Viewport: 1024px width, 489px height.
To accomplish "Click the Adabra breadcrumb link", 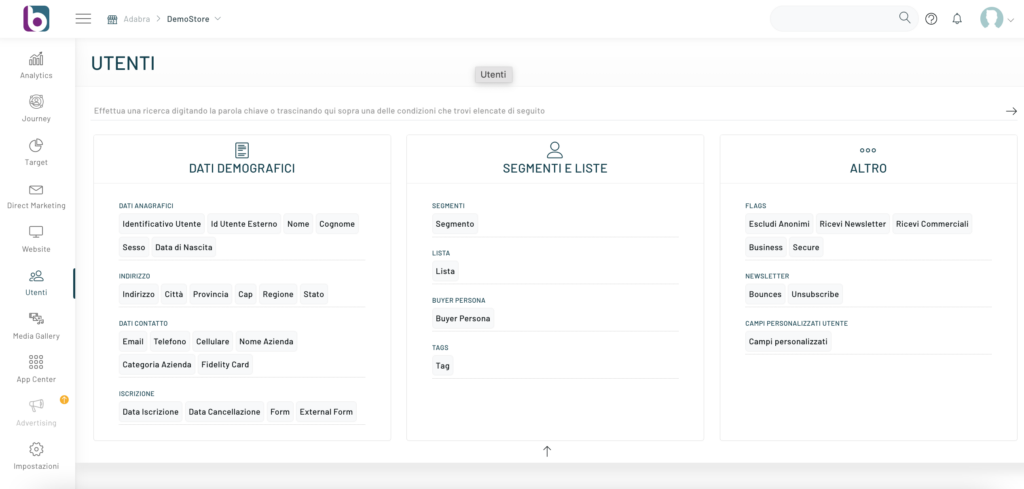I will (x=136, y=19).
